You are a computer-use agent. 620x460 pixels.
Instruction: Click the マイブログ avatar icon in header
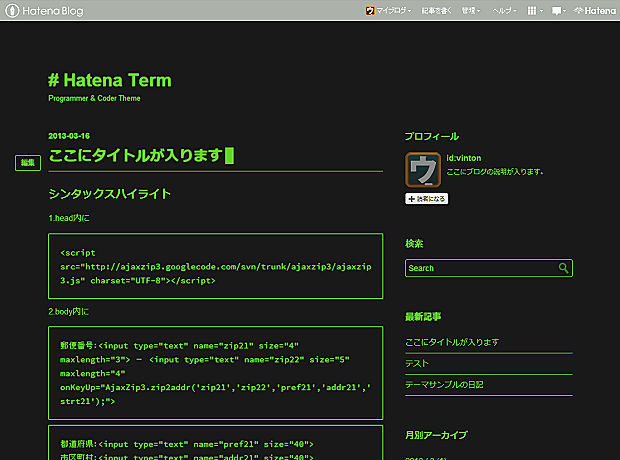370,11
